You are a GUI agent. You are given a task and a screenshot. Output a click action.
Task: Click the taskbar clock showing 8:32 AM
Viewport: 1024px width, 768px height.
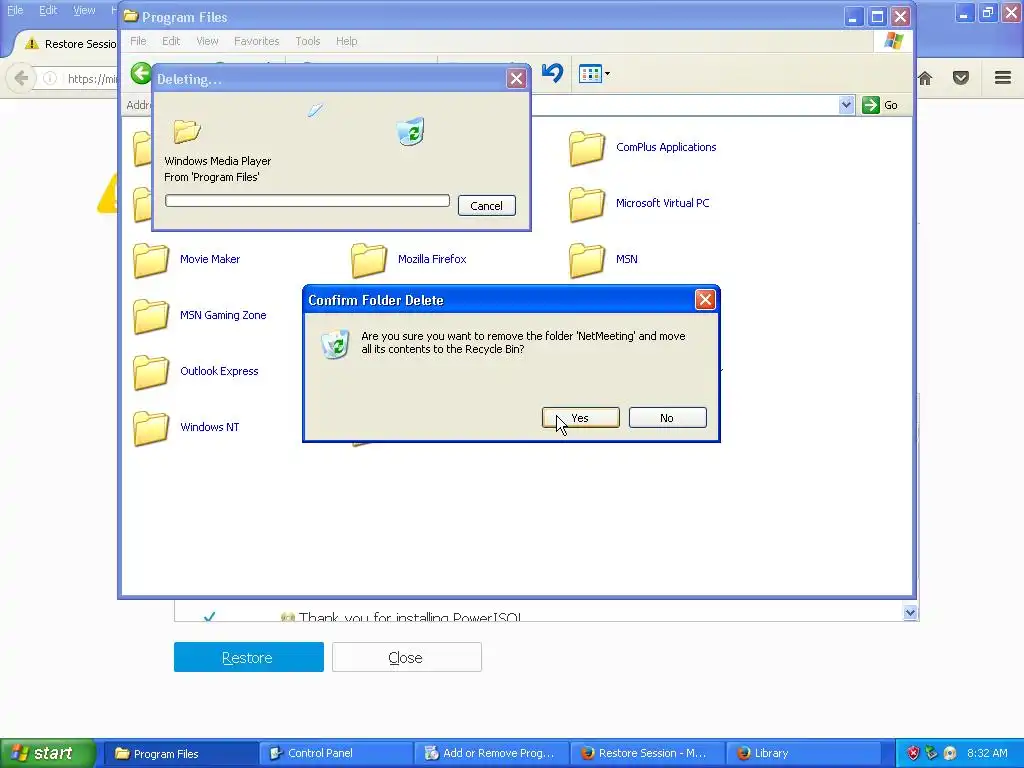pyautogui.click(x=987, y=754)
